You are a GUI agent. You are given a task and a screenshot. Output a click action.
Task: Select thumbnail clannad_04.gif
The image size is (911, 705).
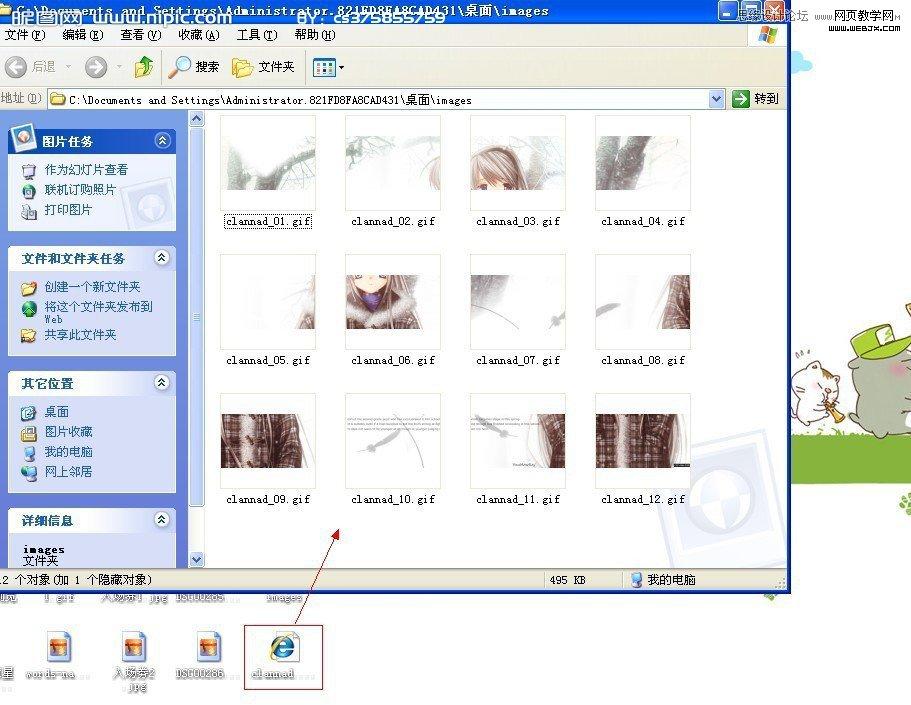(643, 163)
